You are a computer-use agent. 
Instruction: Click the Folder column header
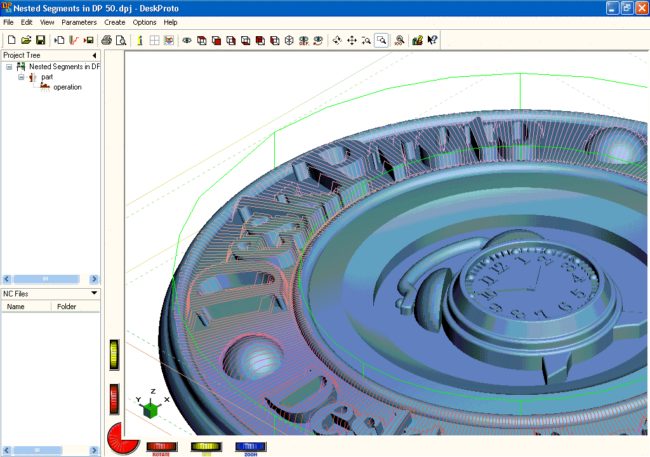pyautogui.click(x=66, y=307)
